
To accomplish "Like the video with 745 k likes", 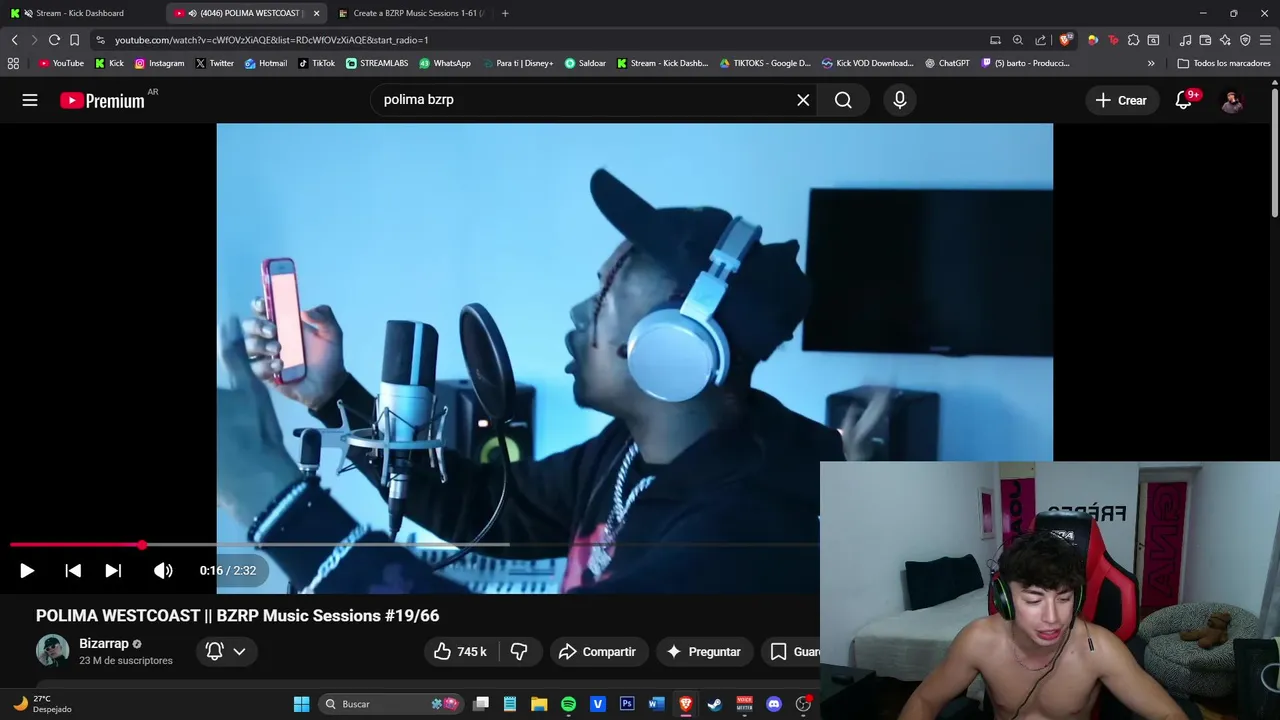I will coord(460,652).
